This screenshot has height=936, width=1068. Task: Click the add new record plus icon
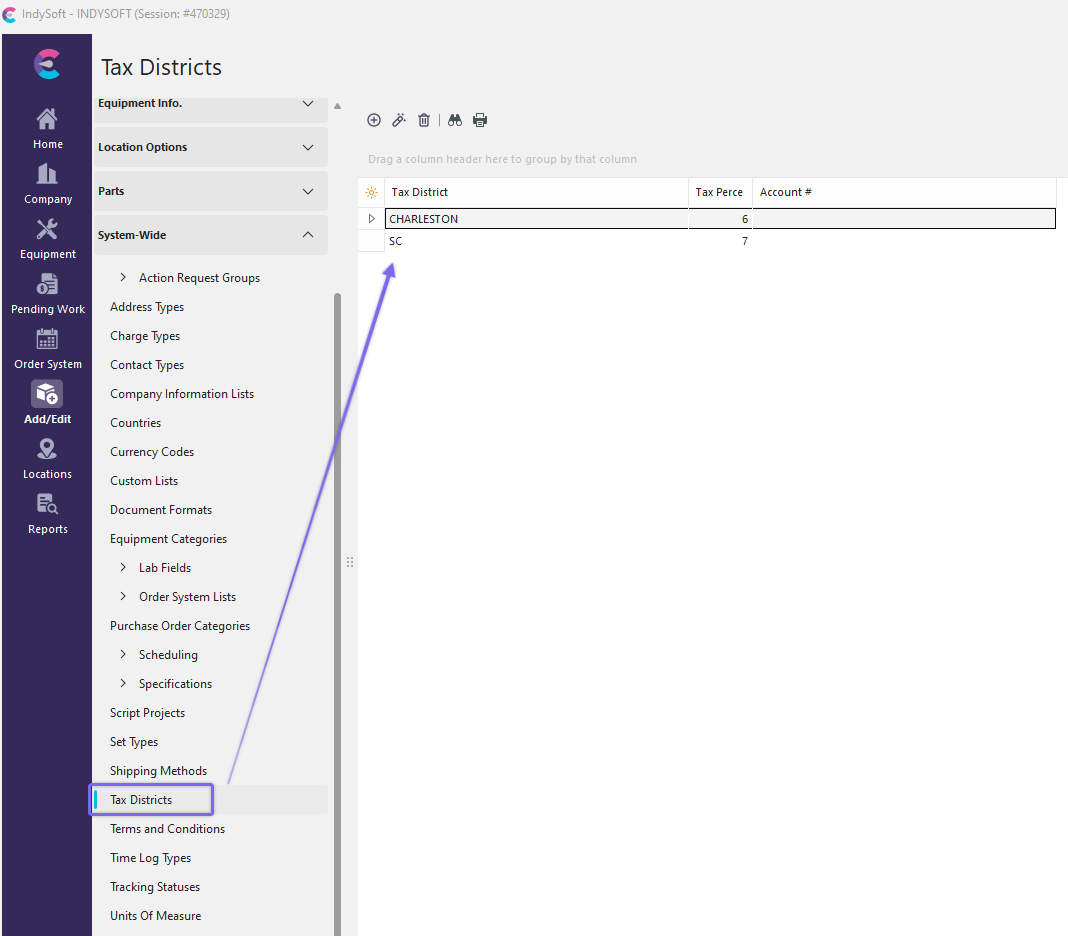[x=374, y=120]
